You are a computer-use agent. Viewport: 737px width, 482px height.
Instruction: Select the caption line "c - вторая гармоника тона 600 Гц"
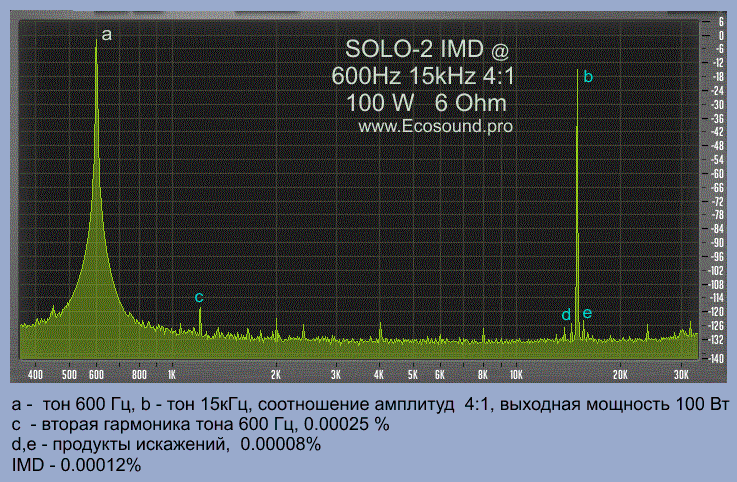click(x=201, y=424)
